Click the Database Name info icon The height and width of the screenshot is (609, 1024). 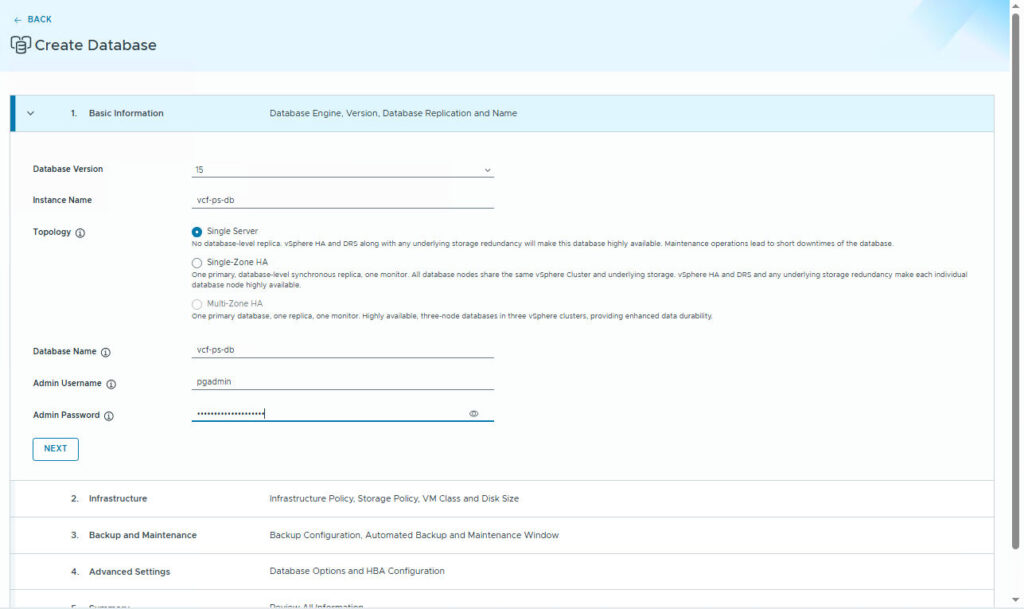click(106, 352)
